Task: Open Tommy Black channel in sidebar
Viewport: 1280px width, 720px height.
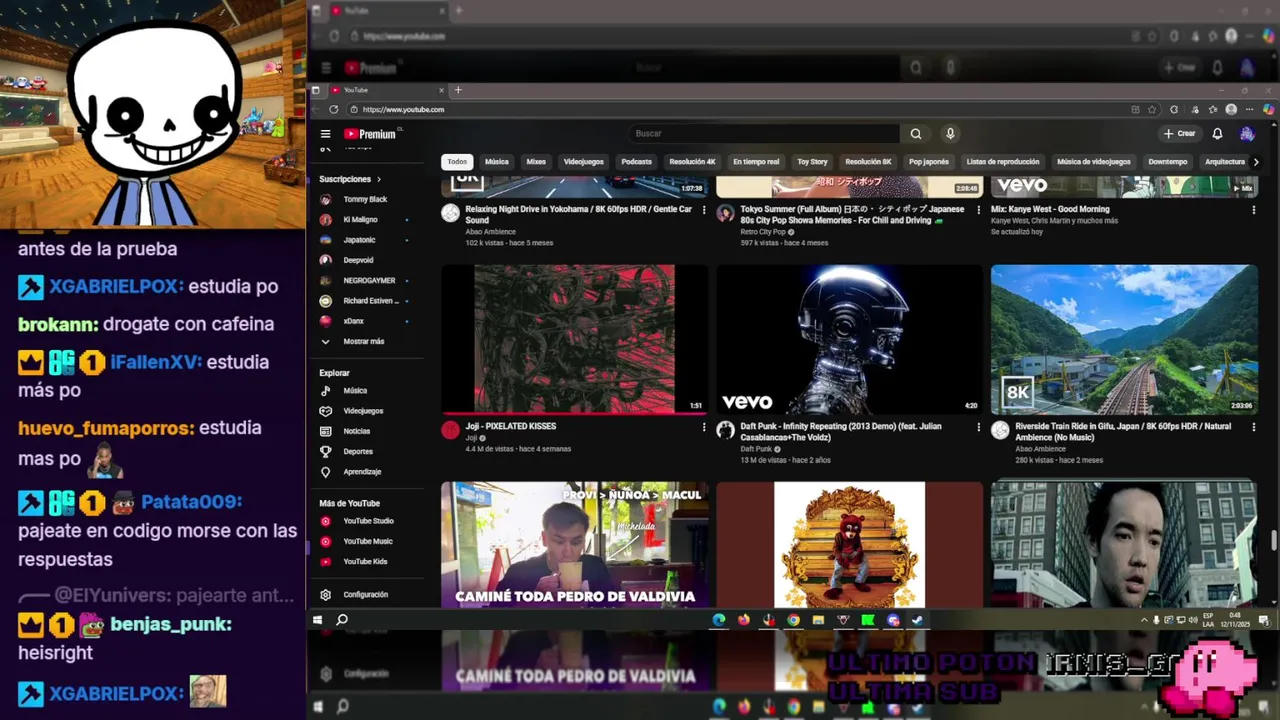Action: pos(365,199)
